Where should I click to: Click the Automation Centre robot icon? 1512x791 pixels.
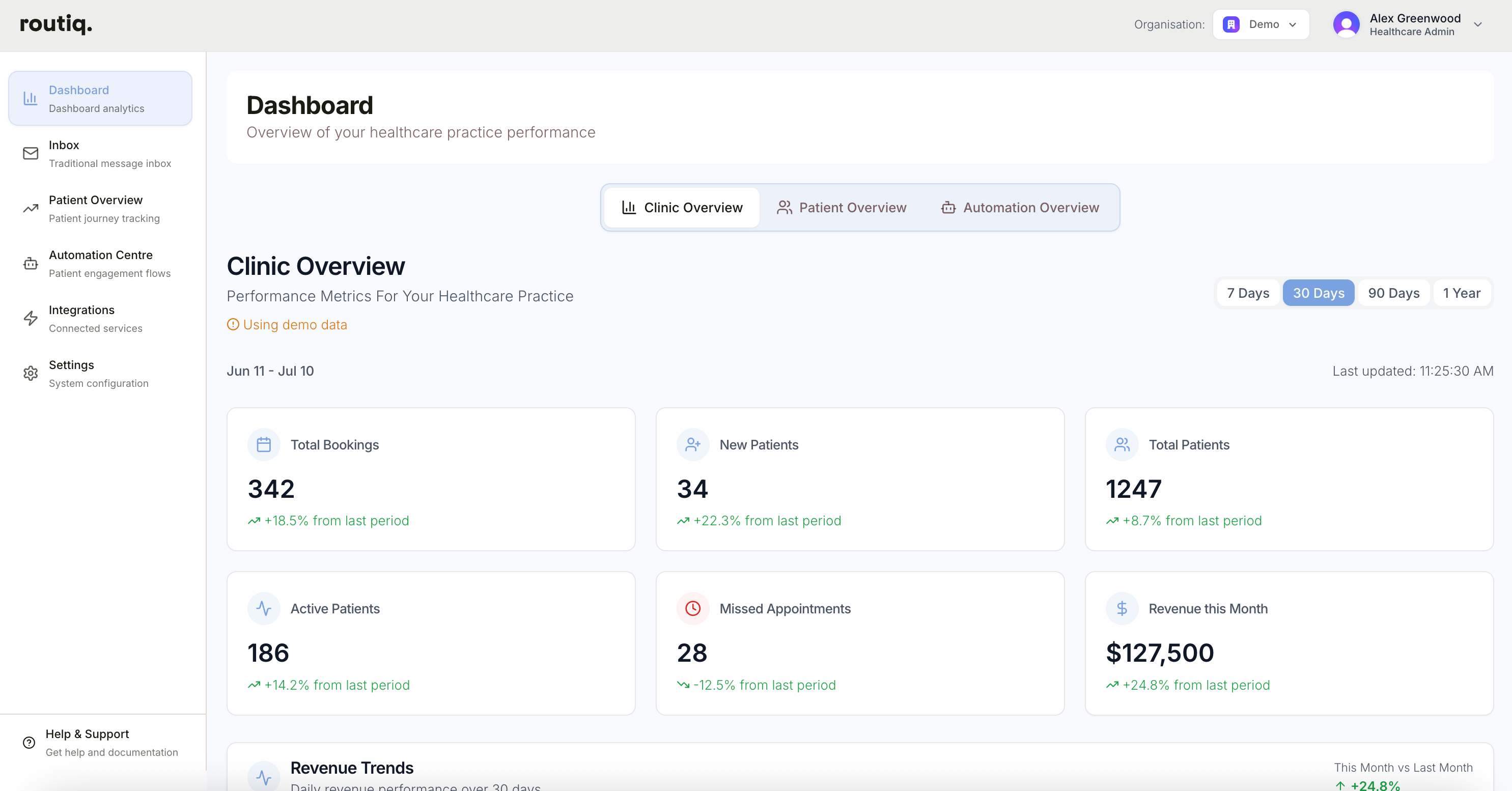tap(31, 264)
